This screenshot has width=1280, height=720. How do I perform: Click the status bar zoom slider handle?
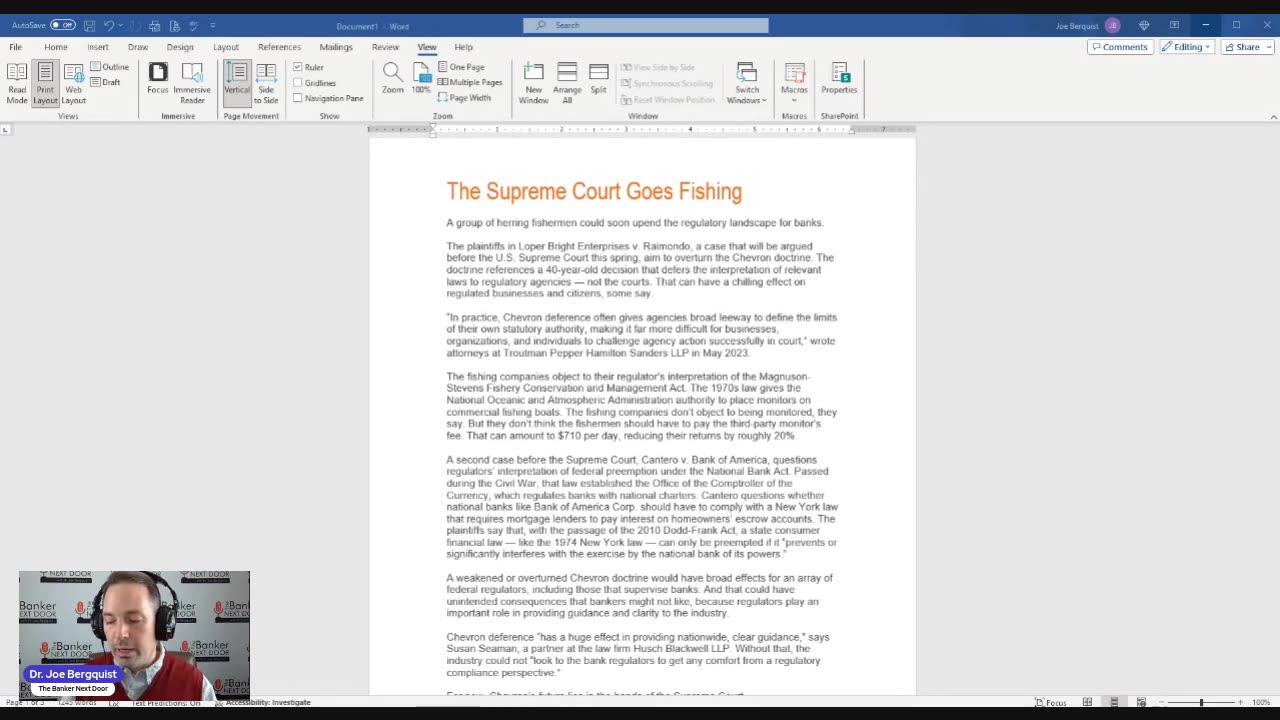(x=1202, y=702)
